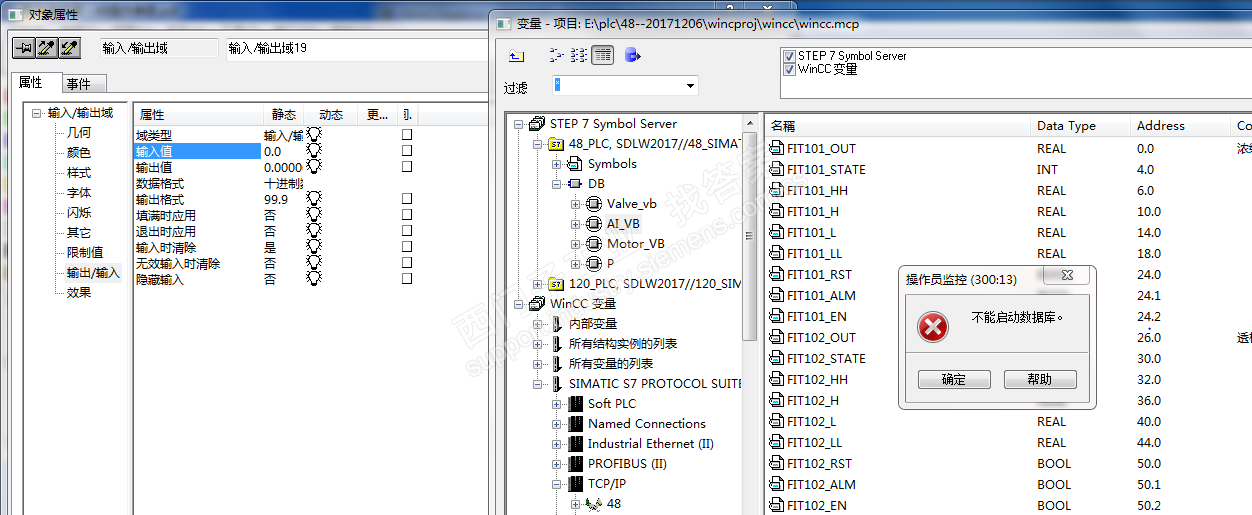This screenshot has width=1252, height=515.
Task: Uncheck the WinCC 变量 data source
Action: point(790,70)
